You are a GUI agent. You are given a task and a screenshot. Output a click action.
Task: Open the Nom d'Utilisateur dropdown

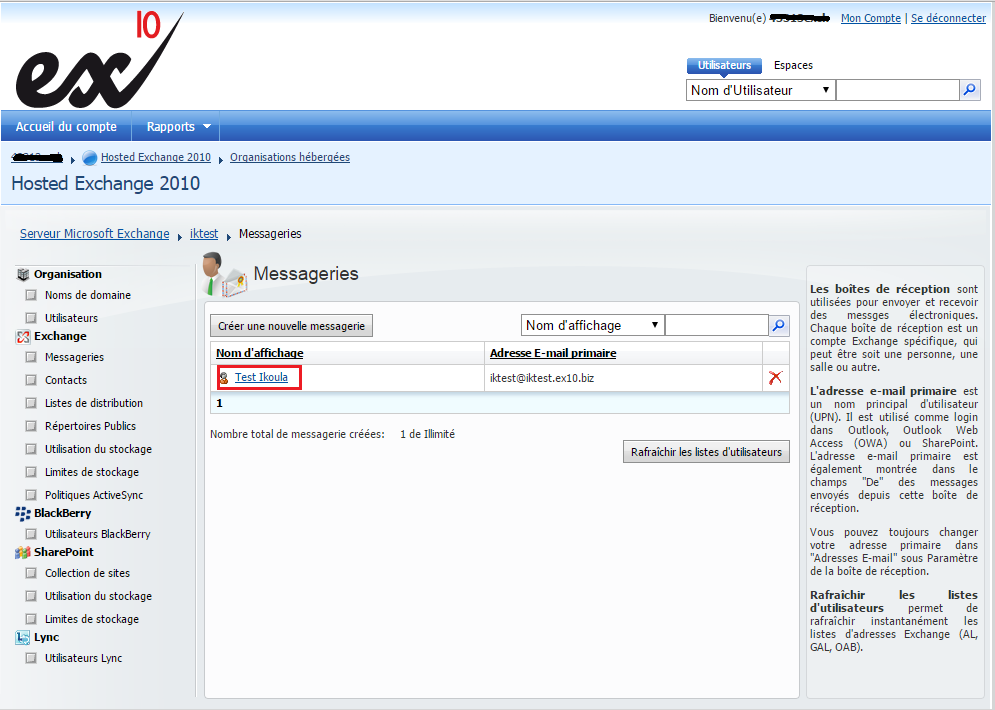[x=760, y=90]
